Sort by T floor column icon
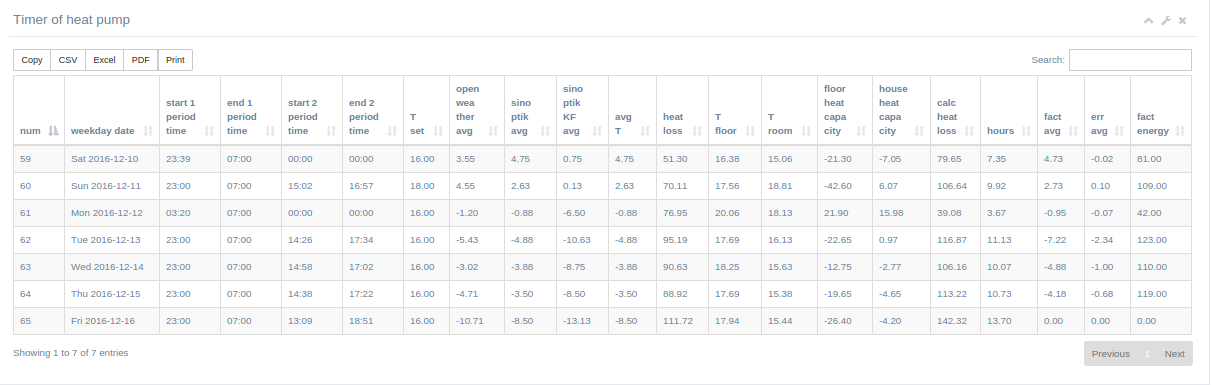This screenshot has height=385, width=1212. [749, 131]
